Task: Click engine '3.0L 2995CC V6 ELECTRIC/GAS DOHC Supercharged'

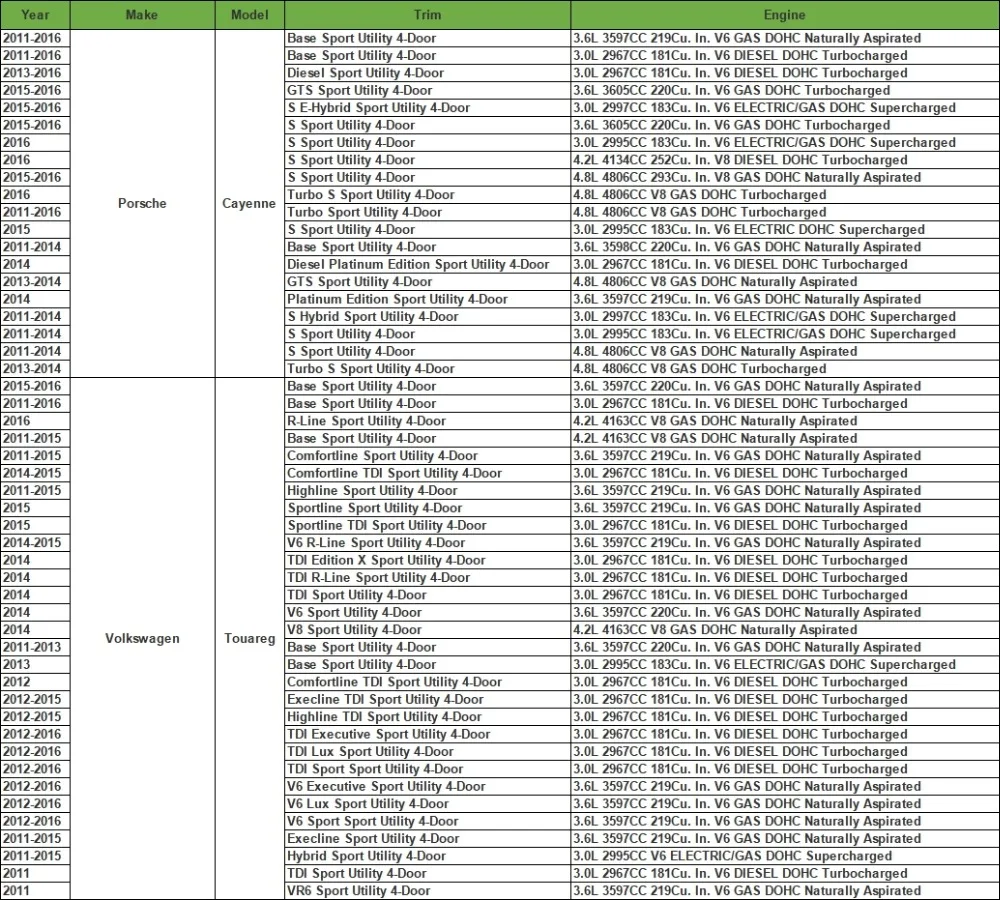Action: [785, 856]
